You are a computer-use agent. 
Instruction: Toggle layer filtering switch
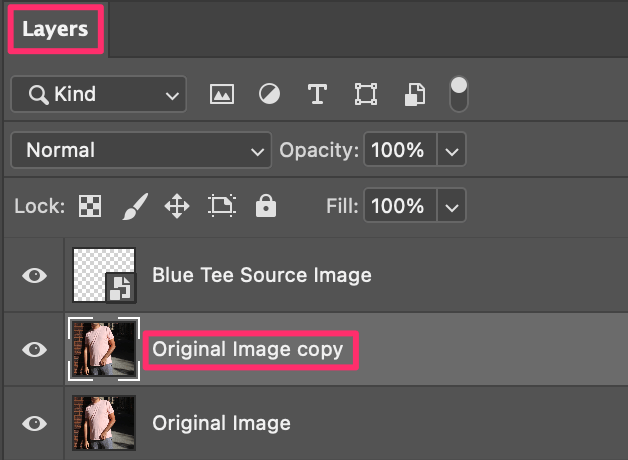[459, 94]
